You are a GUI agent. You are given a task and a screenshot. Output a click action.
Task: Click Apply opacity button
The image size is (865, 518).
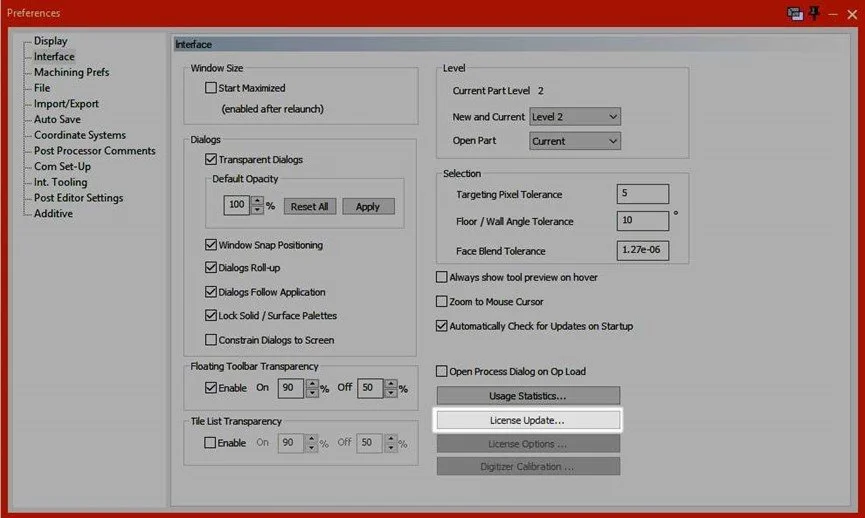[368, 206]
